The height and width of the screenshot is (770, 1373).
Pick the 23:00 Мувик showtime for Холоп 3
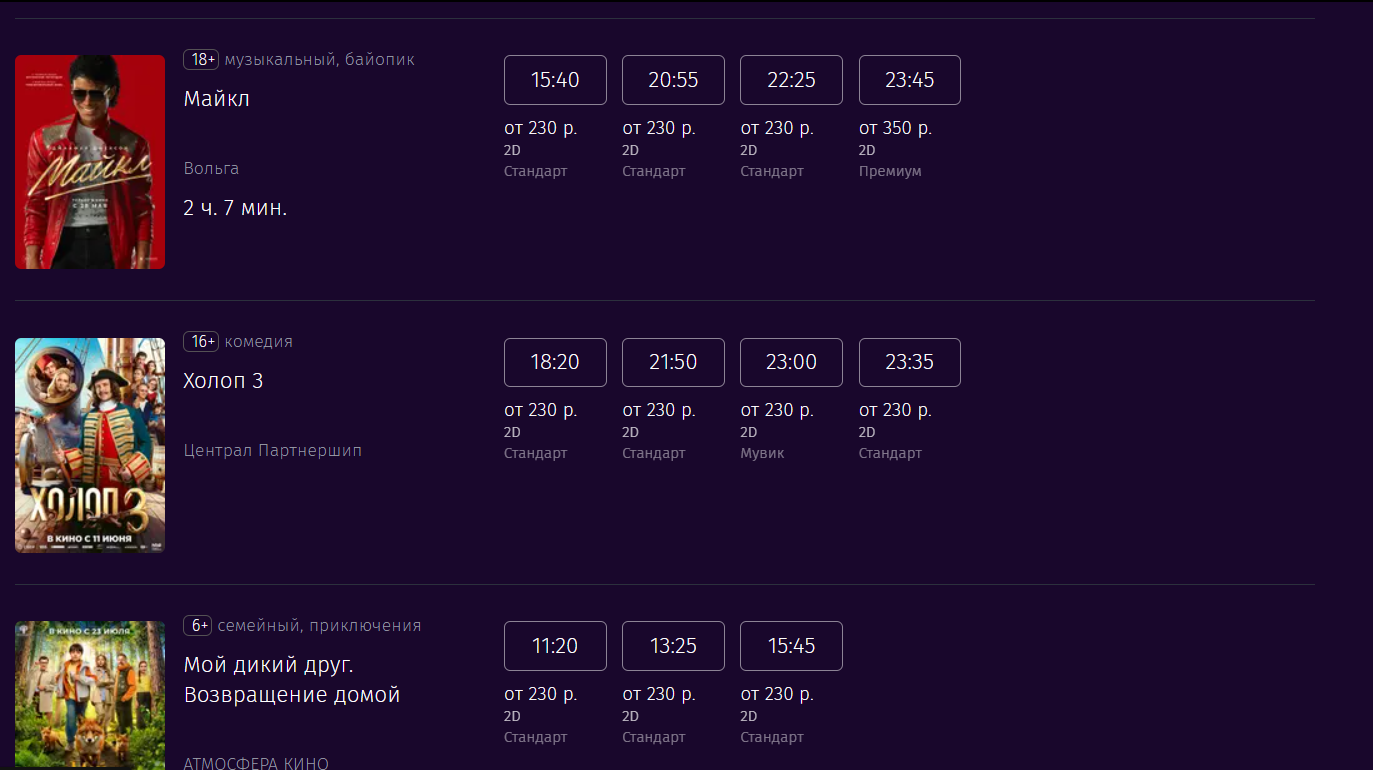[791, 362]
